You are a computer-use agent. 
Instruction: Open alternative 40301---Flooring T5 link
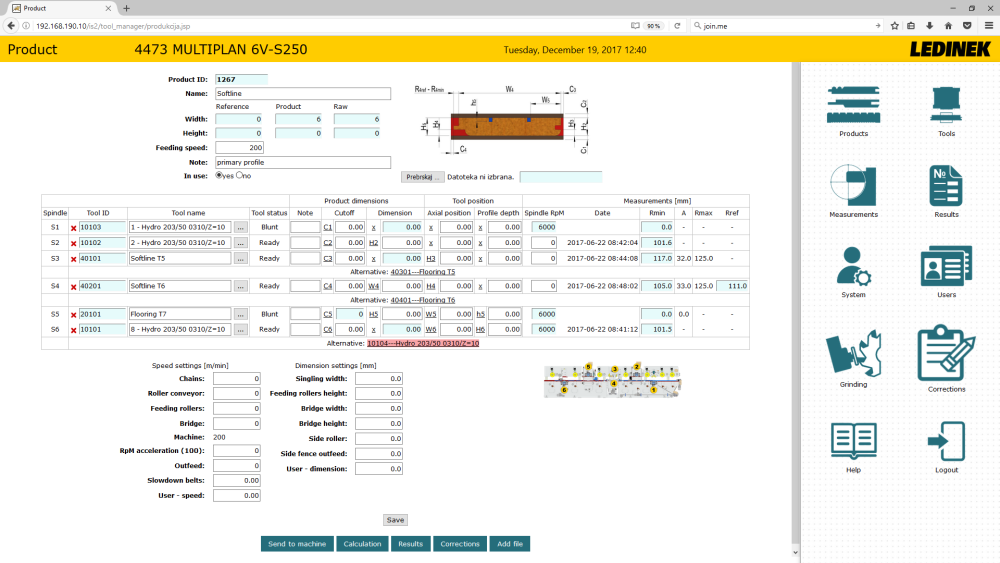(422, 272)
